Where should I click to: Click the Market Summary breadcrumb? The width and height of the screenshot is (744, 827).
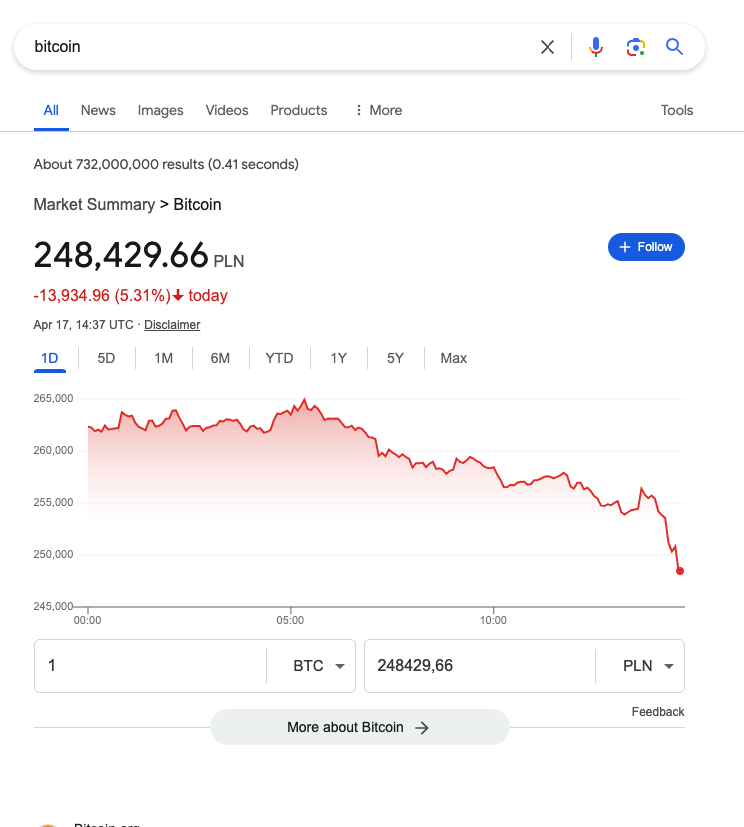click(94, 205)
